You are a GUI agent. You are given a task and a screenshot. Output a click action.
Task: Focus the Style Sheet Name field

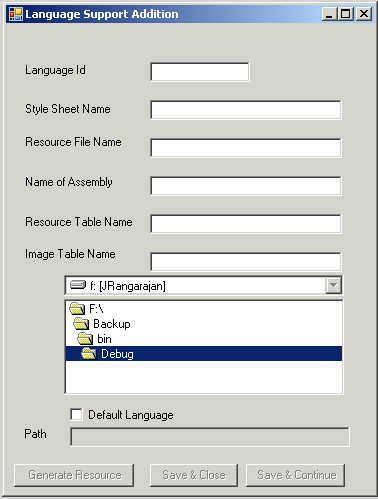pos(246,110)
